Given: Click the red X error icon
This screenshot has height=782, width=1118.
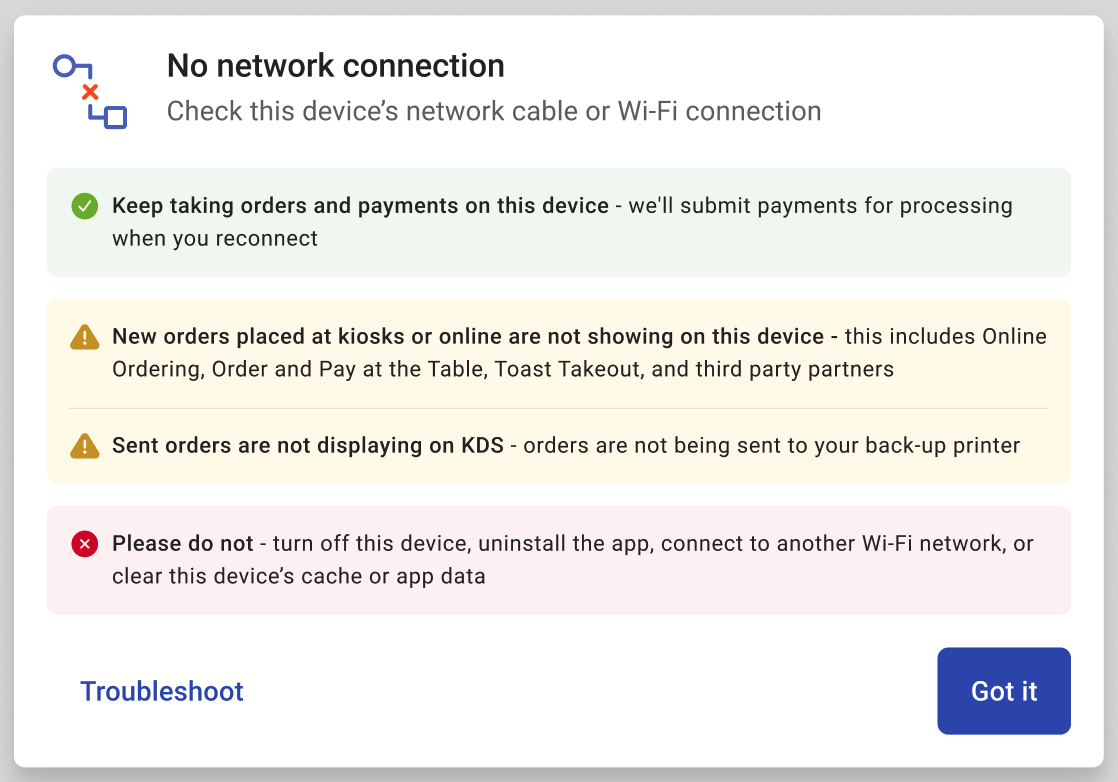Looking at the screenshot, I should [x=84, y=544].
